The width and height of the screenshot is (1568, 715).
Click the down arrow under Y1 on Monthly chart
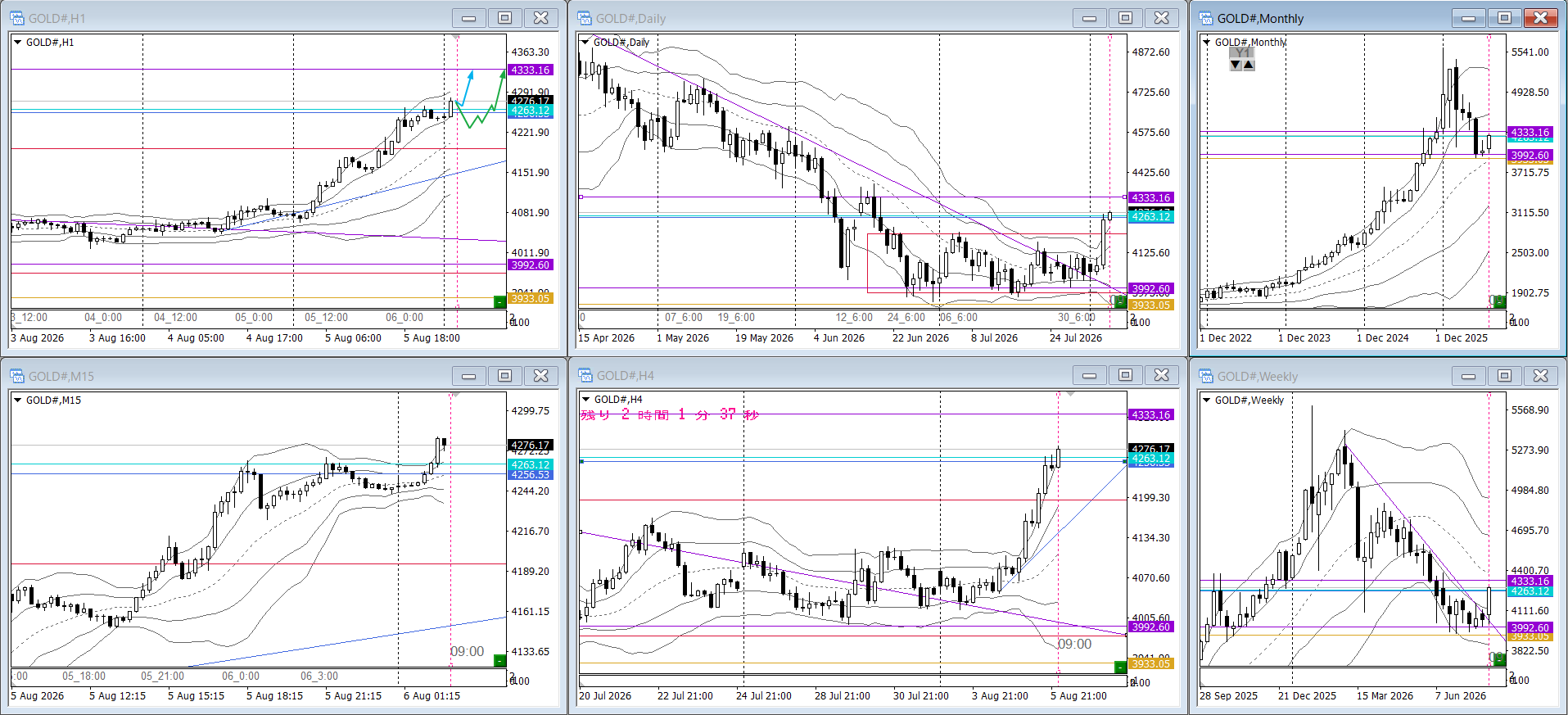tap(1236, 65)
